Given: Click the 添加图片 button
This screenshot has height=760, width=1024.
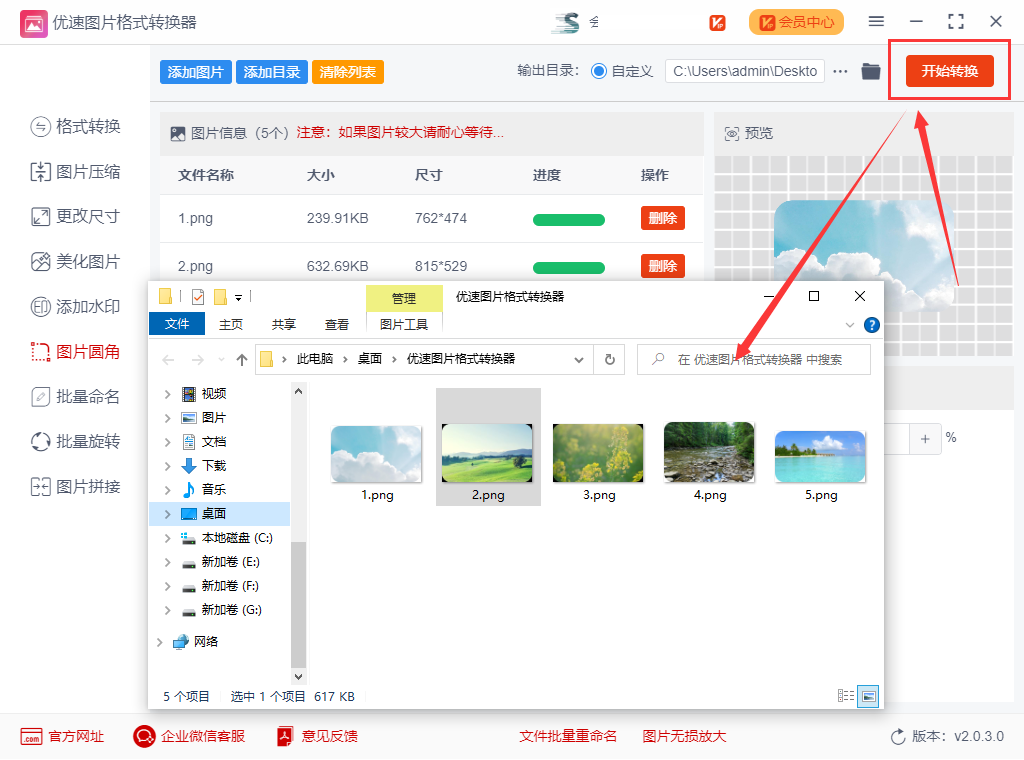Looking at the screenshot, I should tap(195, 72).
